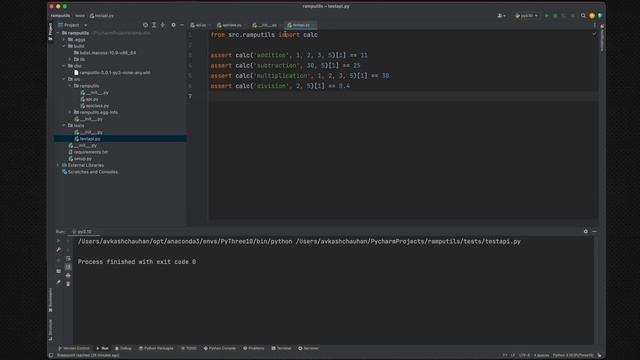This screenshot has height=360, width=640.
Task: Toggle Project tool window side strip
Action: point(51,31)
